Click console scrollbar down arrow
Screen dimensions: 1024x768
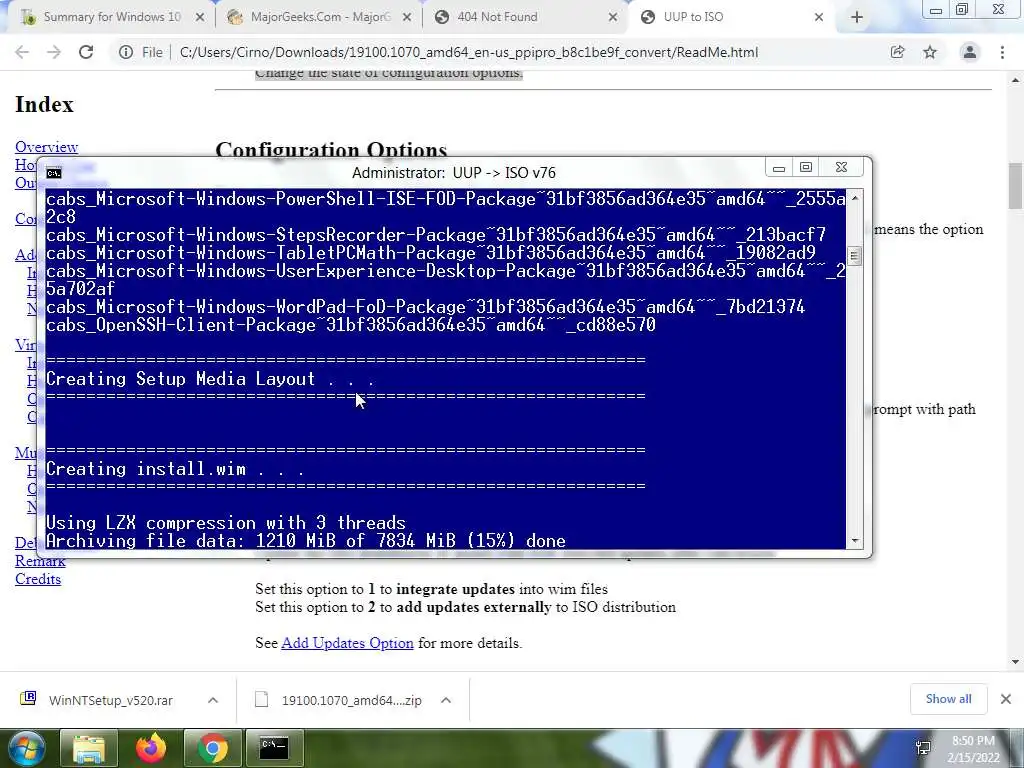pos(854,541)
